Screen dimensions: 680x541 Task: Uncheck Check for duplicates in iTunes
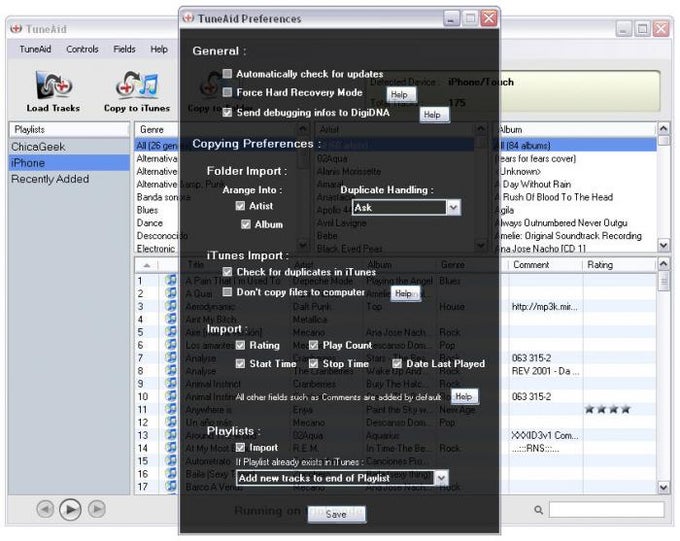pos(227,272)
